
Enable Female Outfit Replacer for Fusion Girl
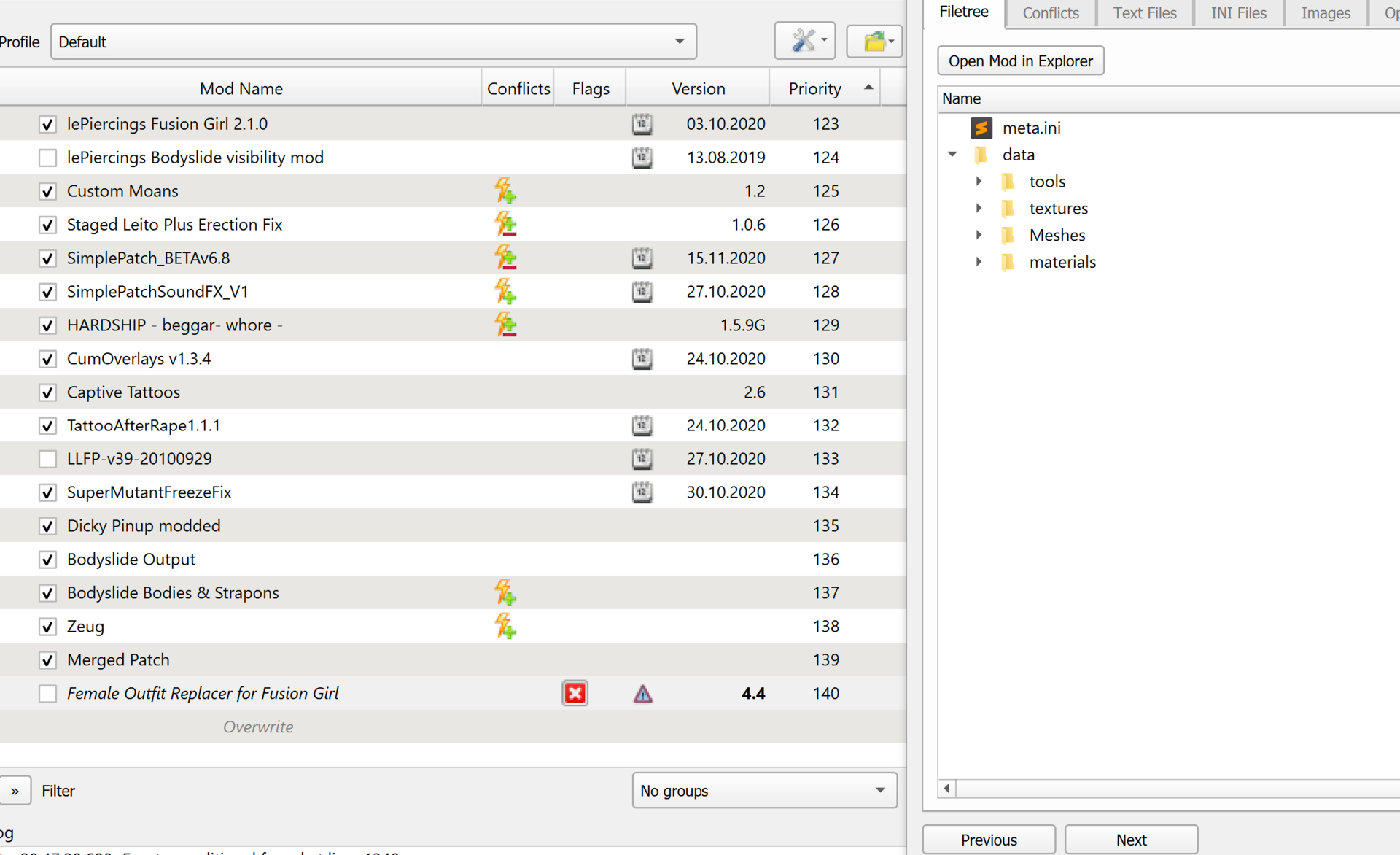47,694
